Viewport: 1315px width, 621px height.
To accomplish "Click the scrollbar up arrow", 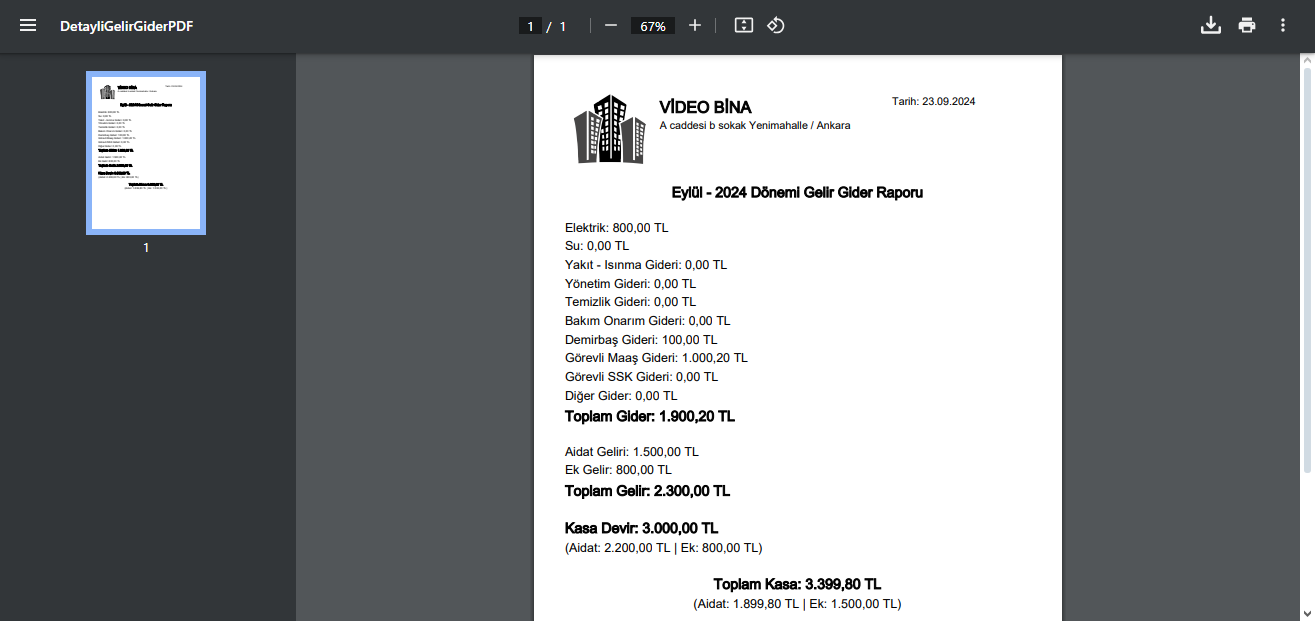I will coord(1307,62).
